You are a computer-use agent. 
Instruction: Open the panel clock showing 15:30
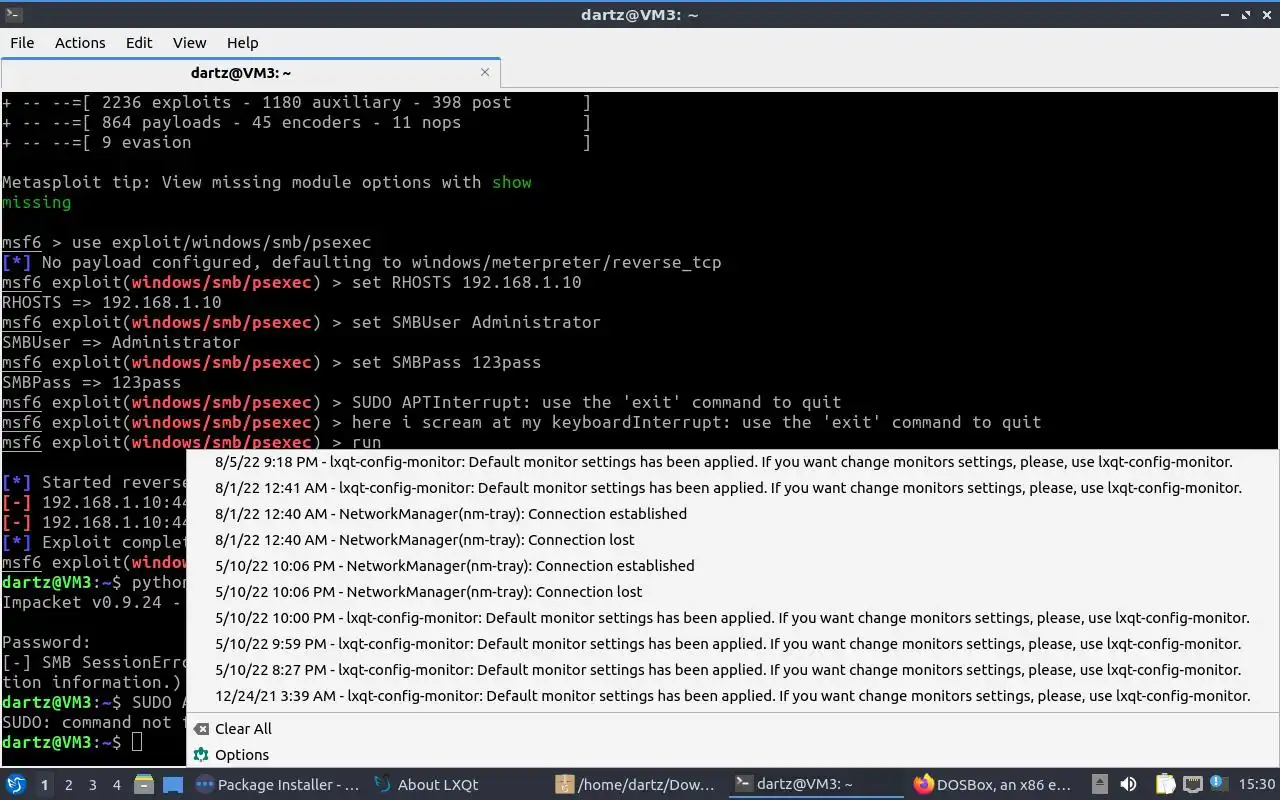coord(1256,785)
